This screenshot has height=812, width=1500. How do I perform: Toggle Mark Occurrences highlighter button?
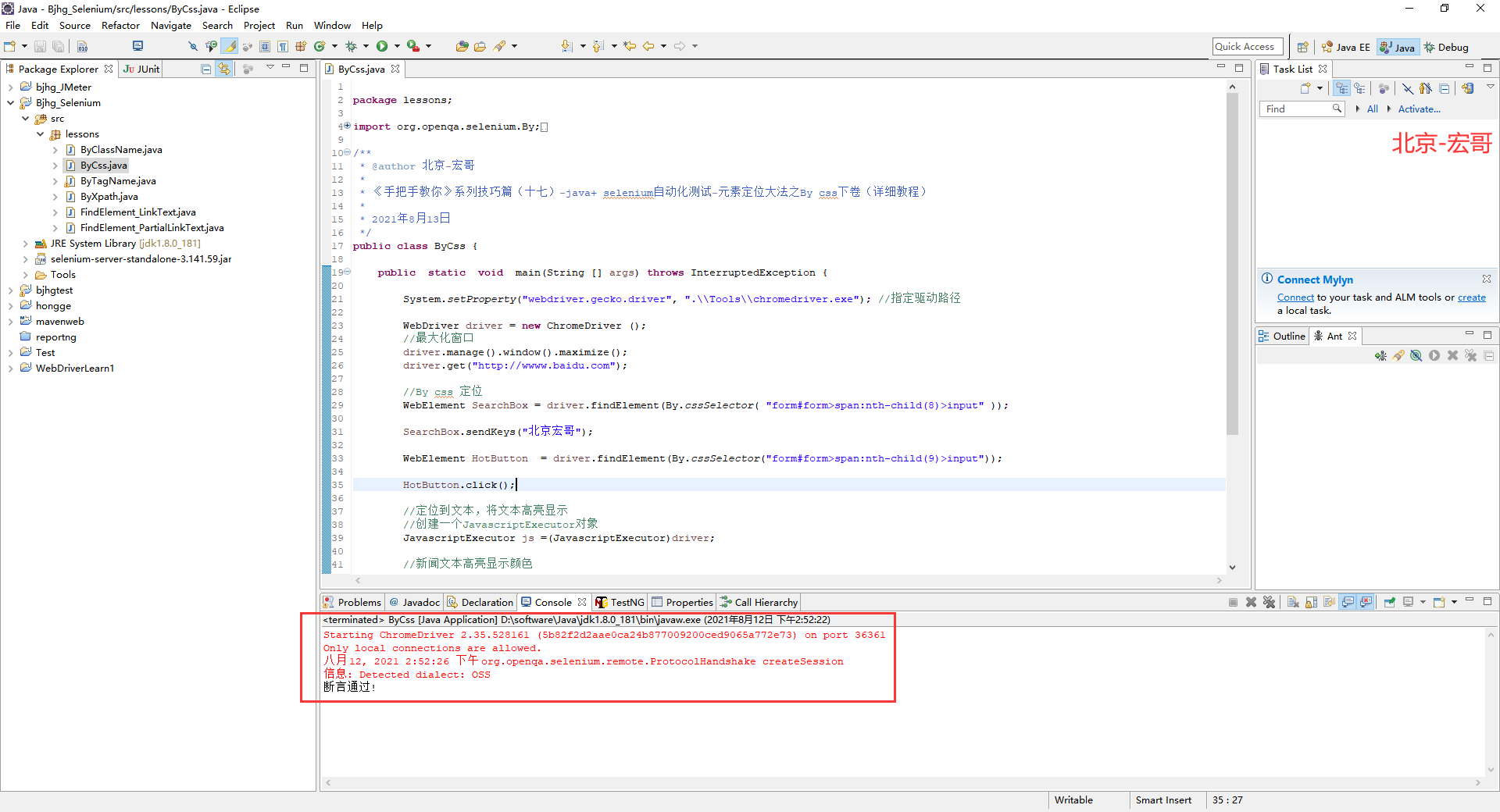point(230,46)
